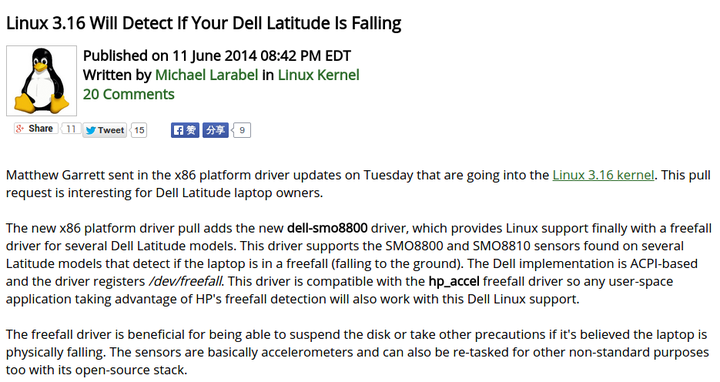Viewport: 720px width, 382px height.
Task: Click the tweet count bubble showing 15
Action: coord(139,130)
